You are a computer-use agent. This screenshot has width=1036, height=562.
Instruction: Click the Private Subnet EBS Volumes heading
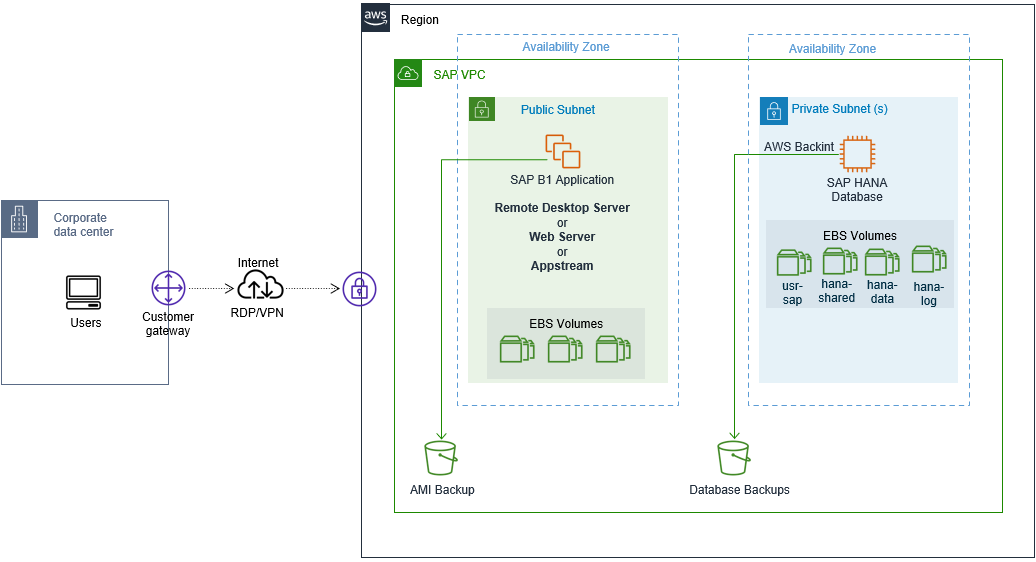(860, 236)
